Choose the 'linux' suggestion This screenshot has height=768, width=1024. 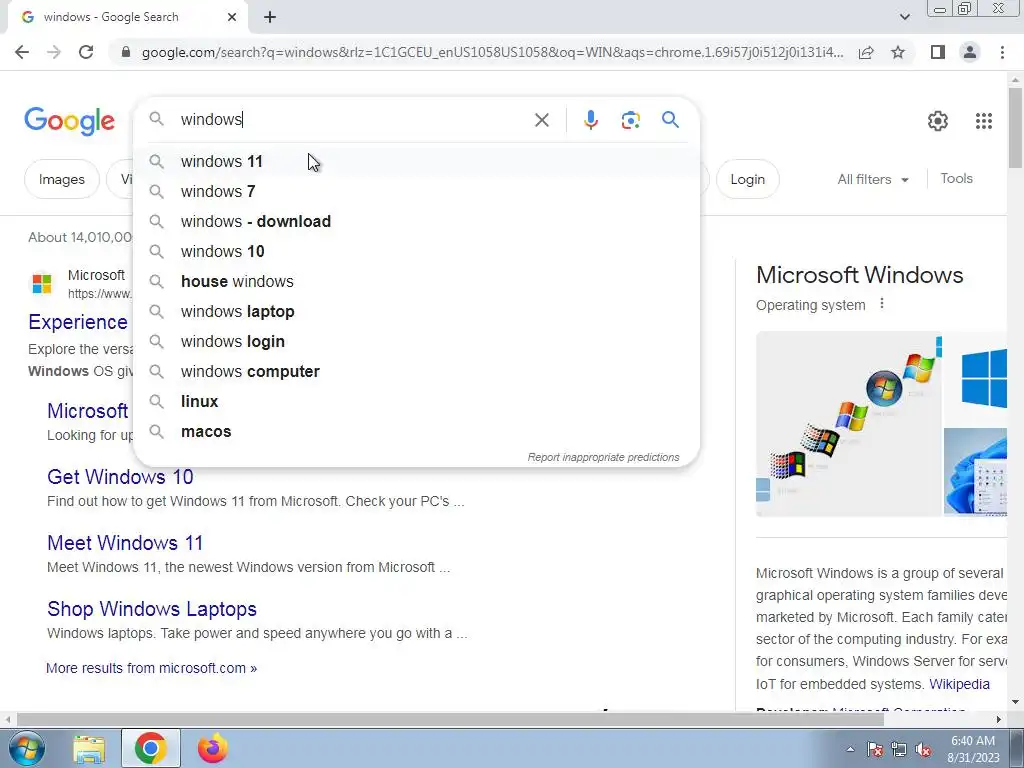[x=416, y=402]
